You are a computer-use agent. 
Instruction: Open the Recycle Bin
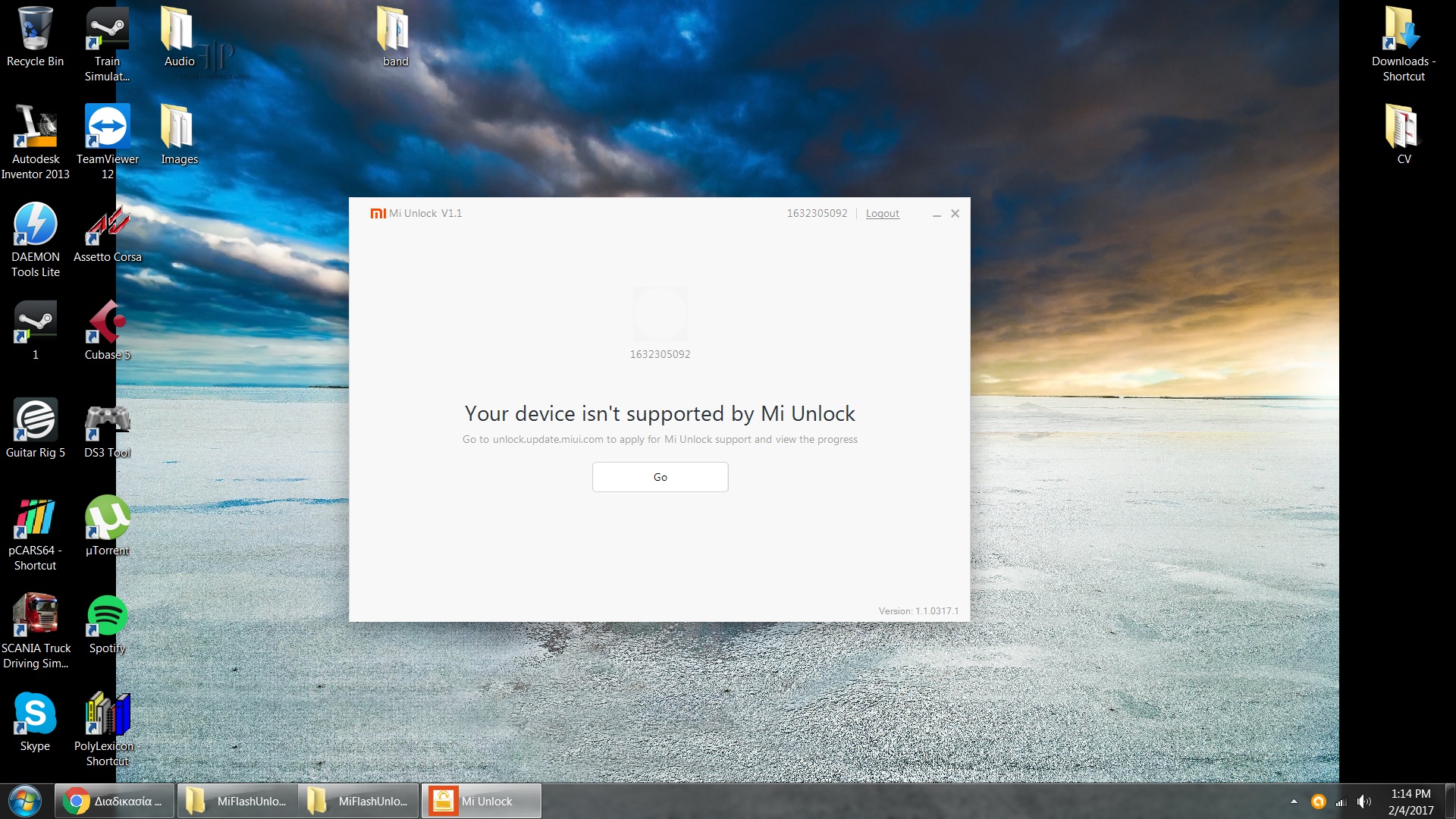[35, 30]
